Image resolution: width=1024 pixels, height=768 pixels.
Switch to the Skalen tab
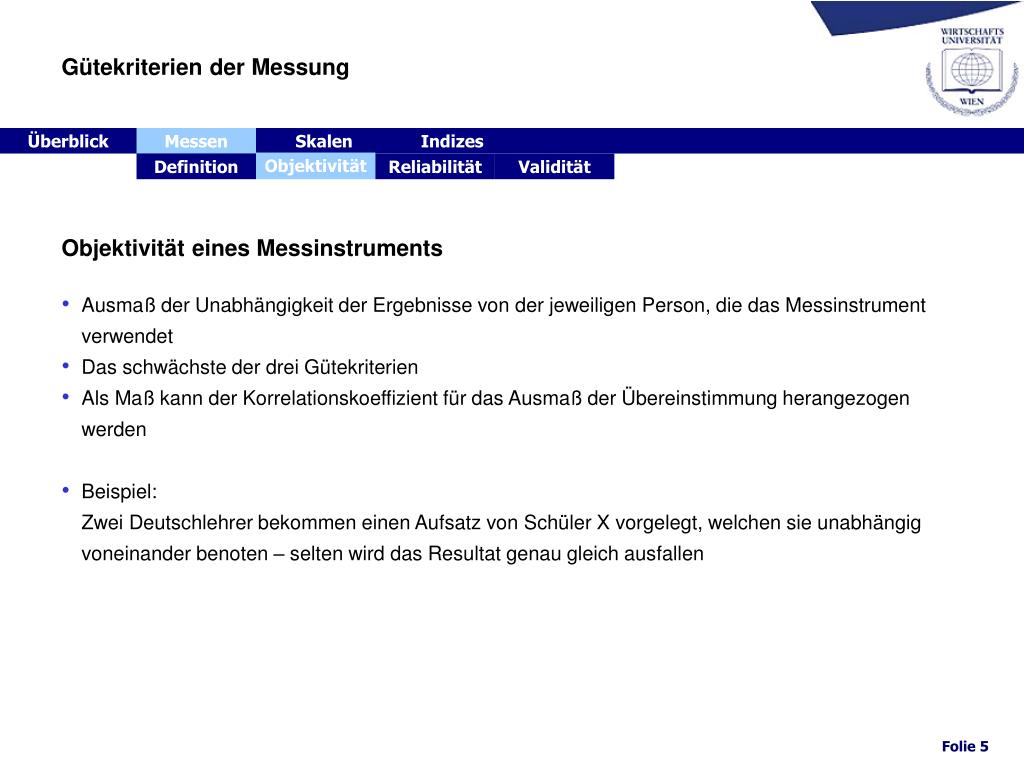tap(323, 141)
